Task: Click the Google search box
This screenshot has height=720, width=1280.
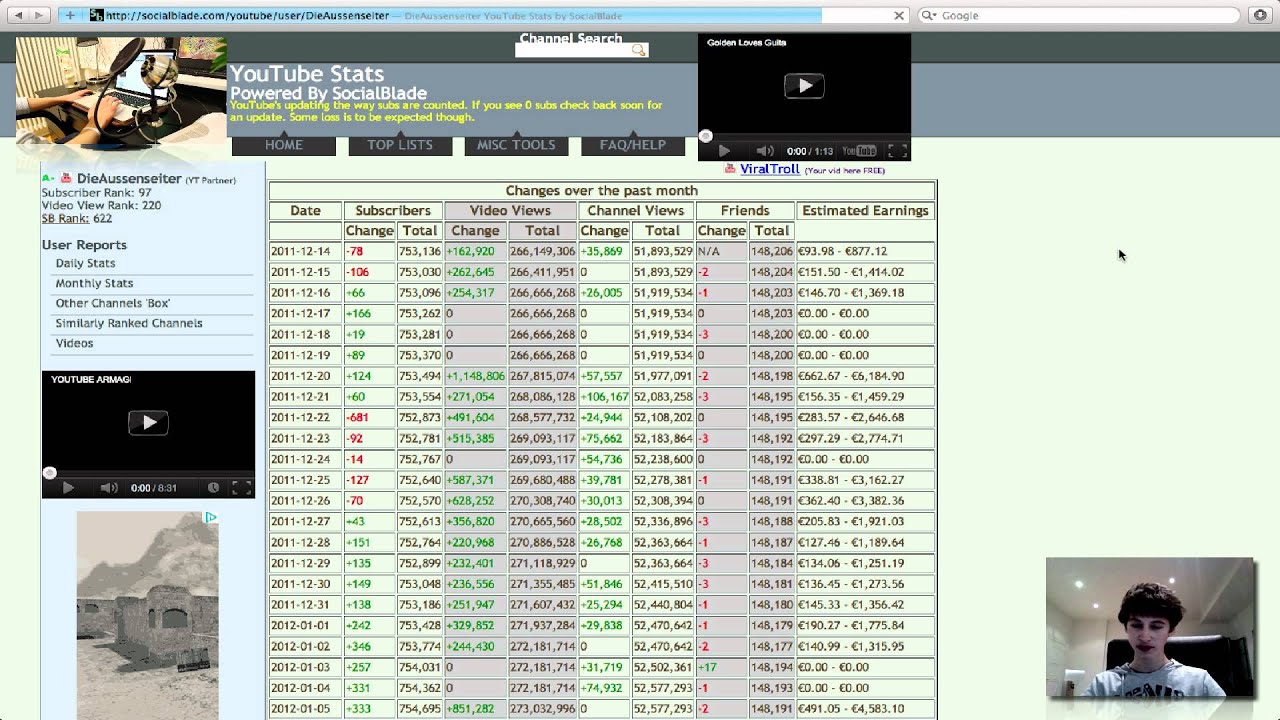Action: pos(1078,15)
